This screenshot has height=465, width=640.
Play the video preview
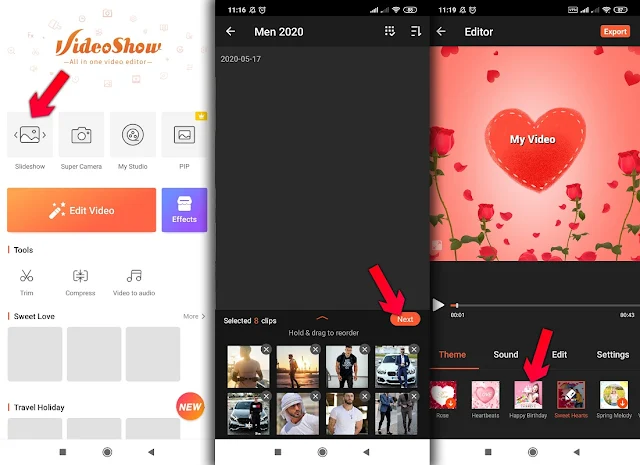pos(438,305)
